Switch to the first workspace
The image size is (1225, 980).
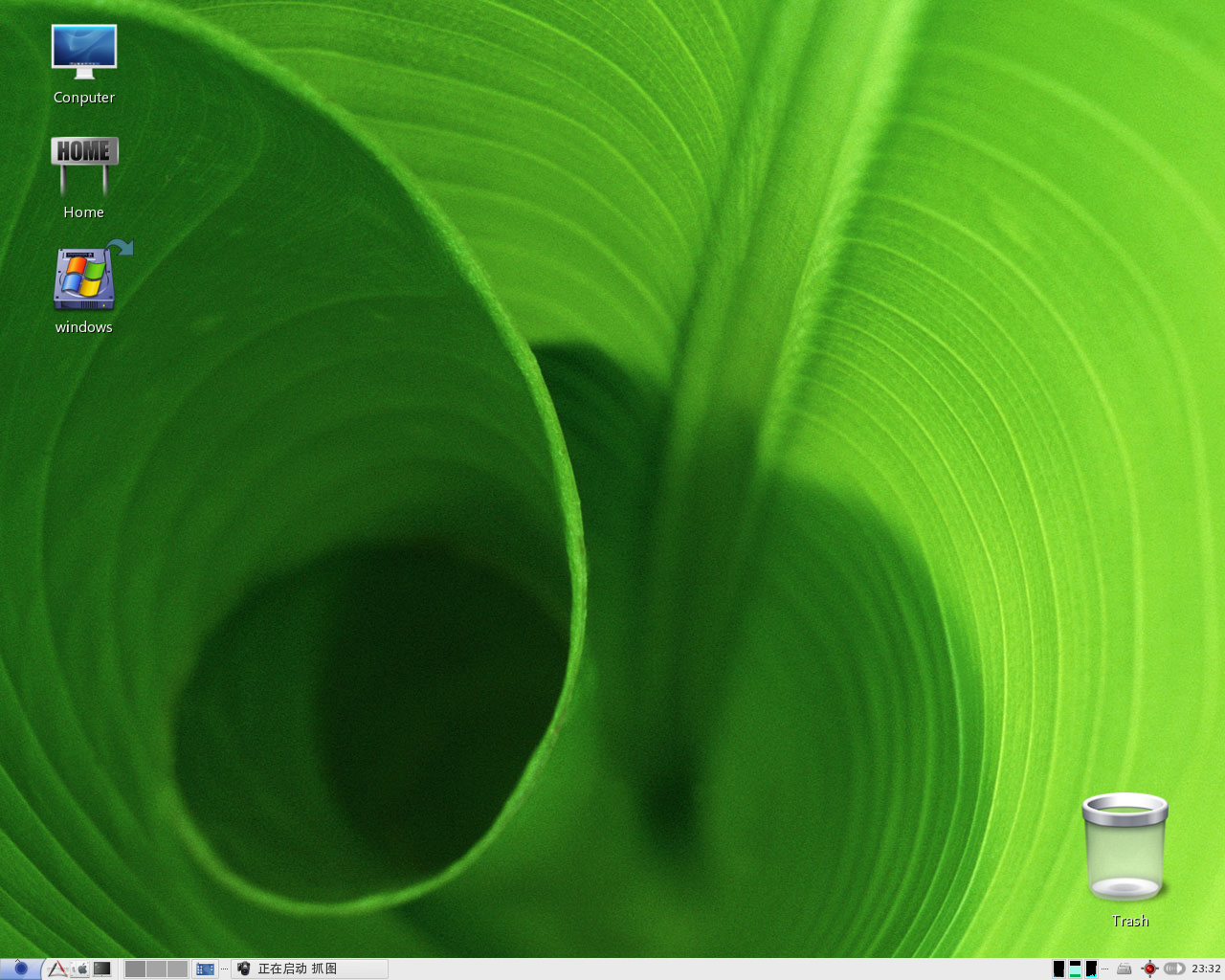(x=135, y=969)
